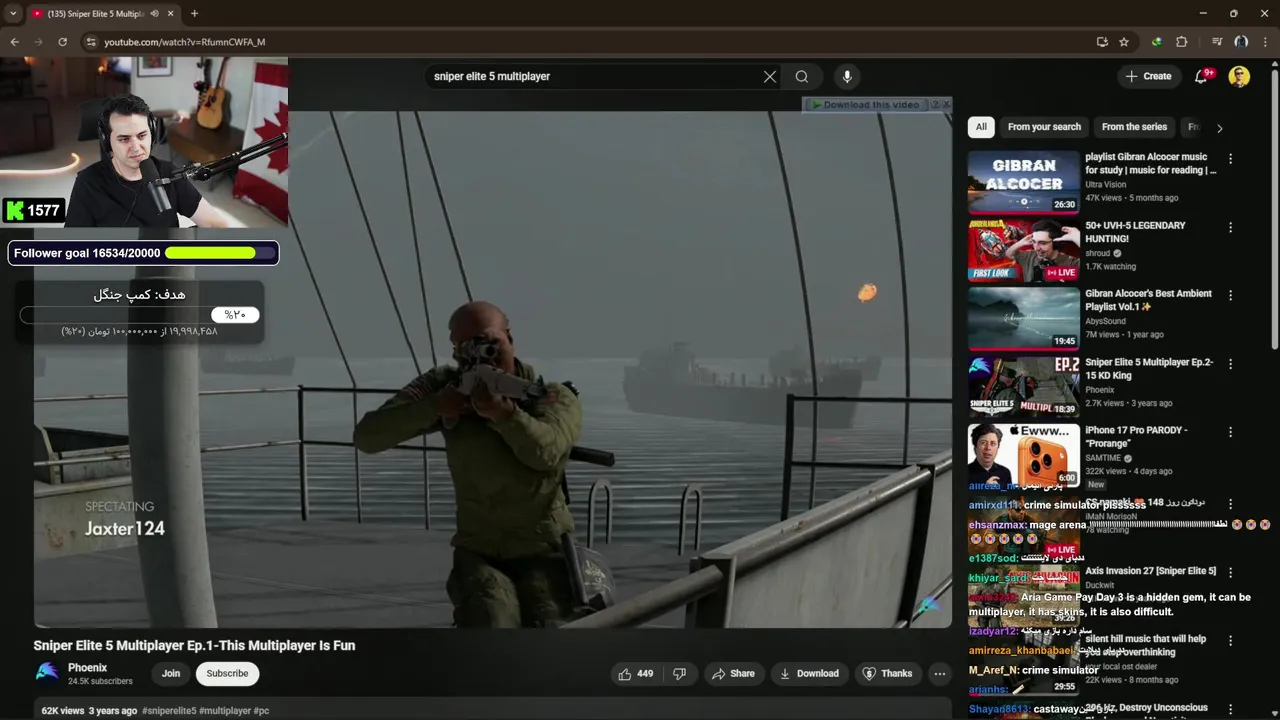Like the video with thumbs up
1280x720 pixels.
pos(636,674)
